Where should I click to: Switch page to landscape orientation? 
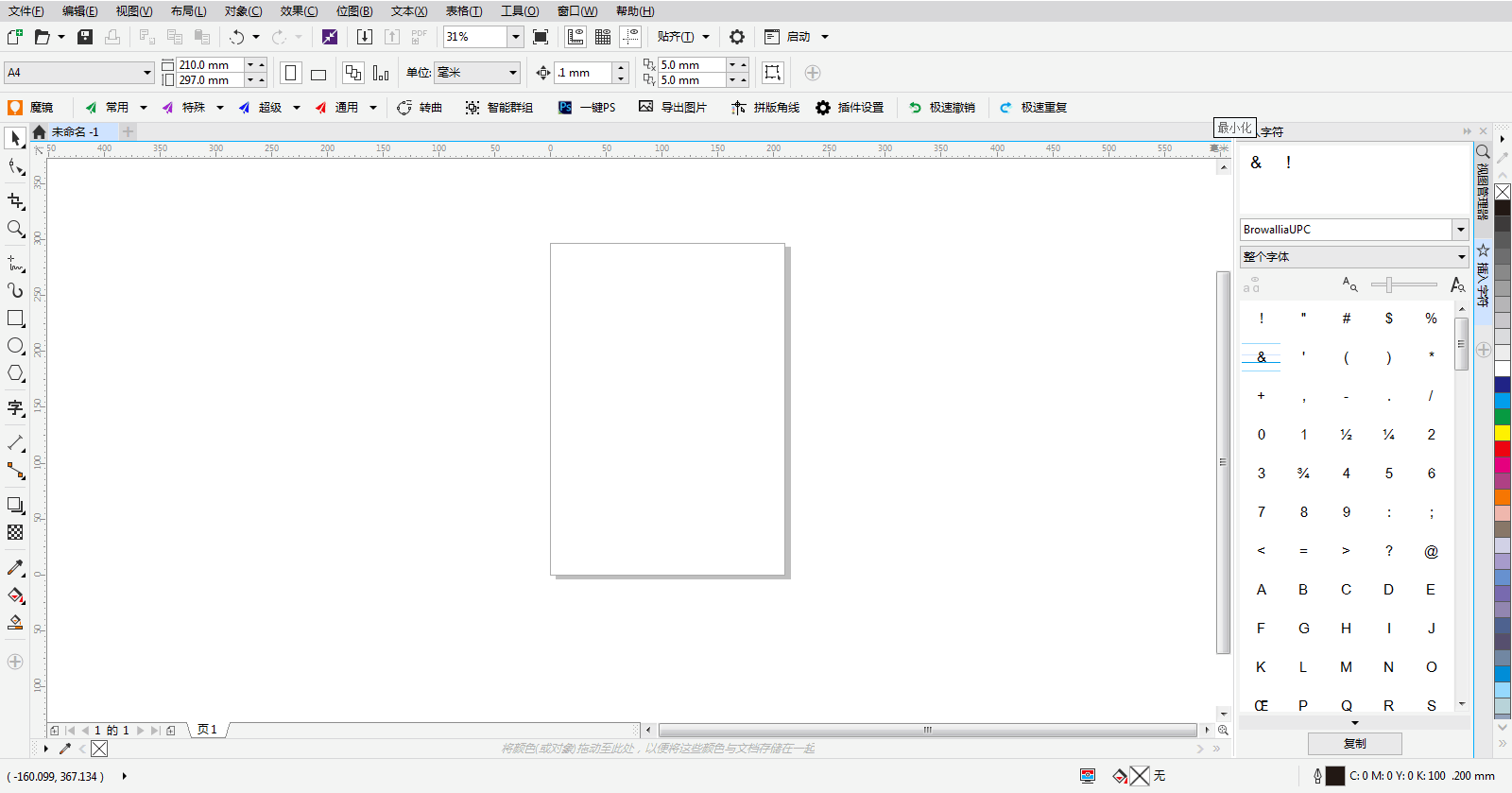(x=318, y=74)
